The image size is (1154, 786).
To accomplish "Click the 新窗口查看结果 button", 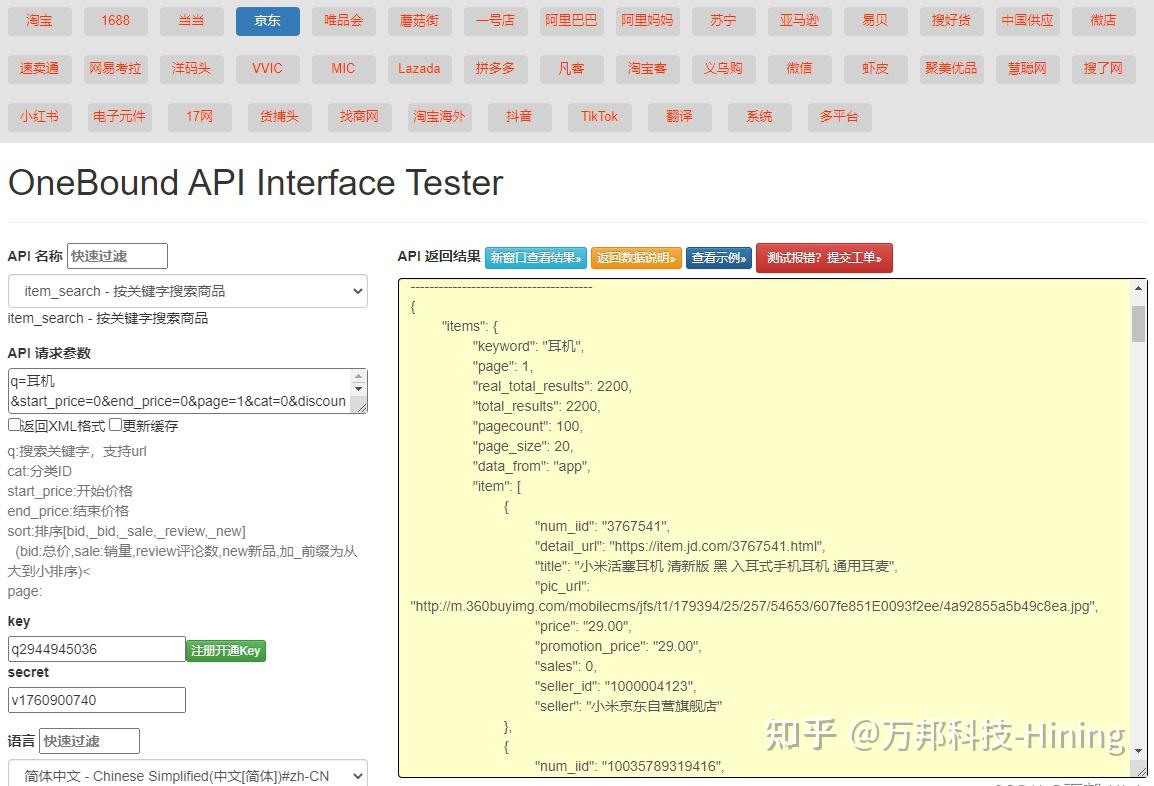I will point(535,257).
